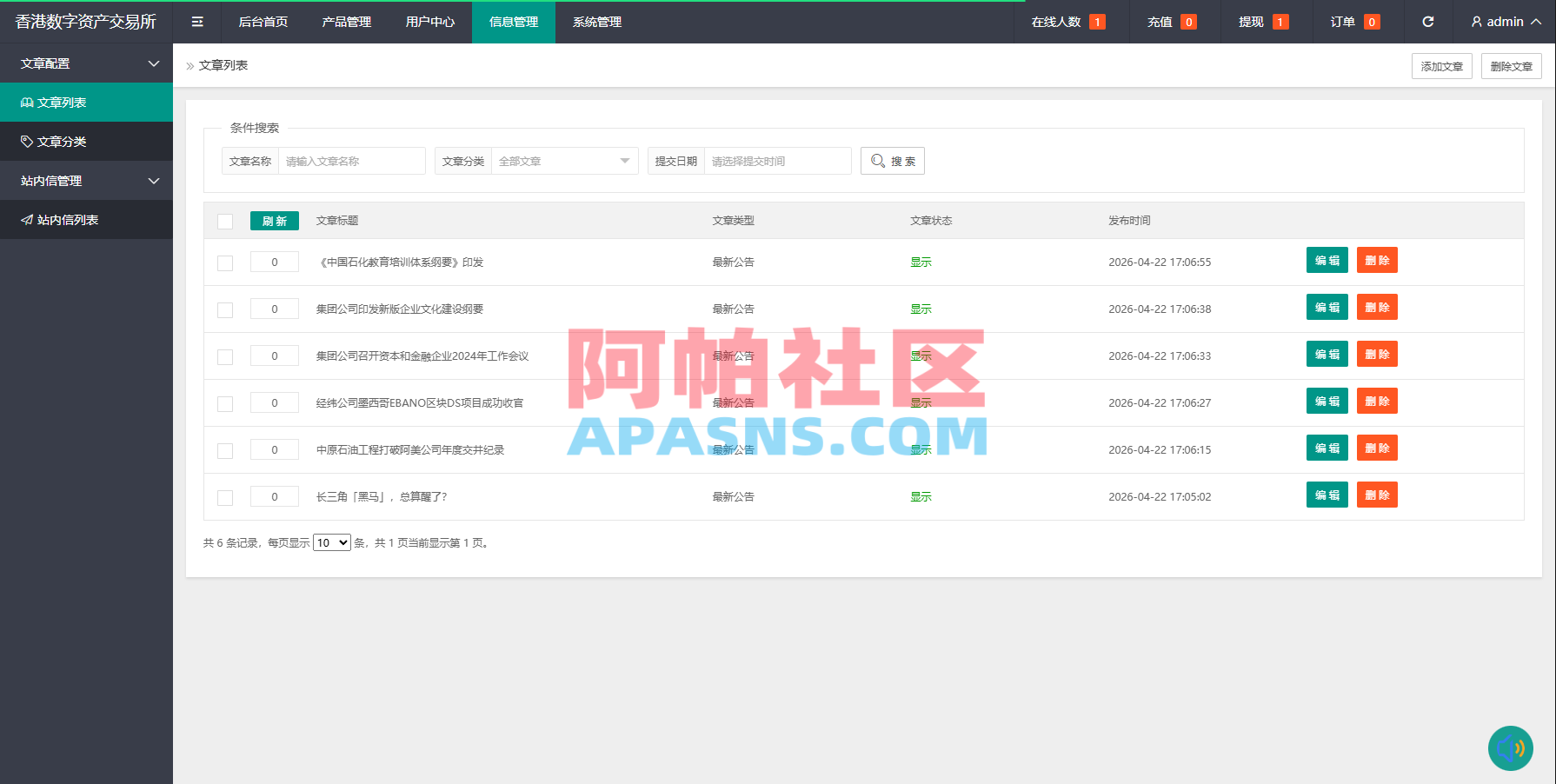Click the floating sound icon at bottom-right
This screenshot has width=1556, height=784.
(x=1511, y=748)
